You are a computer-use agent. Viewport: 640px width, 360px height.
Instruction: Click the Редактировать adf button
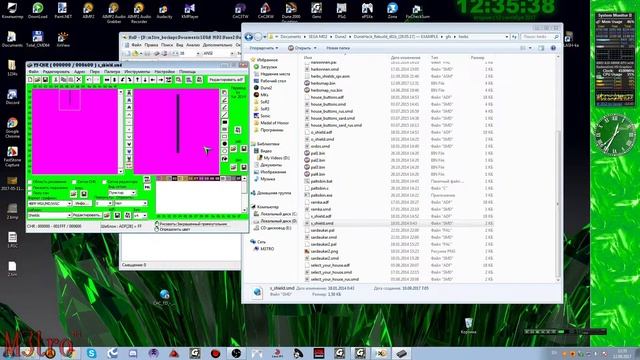[226, 80]
